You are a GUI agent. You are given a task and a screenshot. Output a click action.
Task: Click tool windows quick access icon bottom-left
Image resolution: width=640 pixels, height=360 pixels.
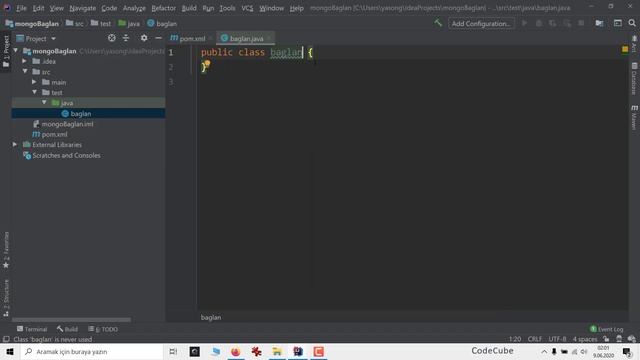[6, 339]
